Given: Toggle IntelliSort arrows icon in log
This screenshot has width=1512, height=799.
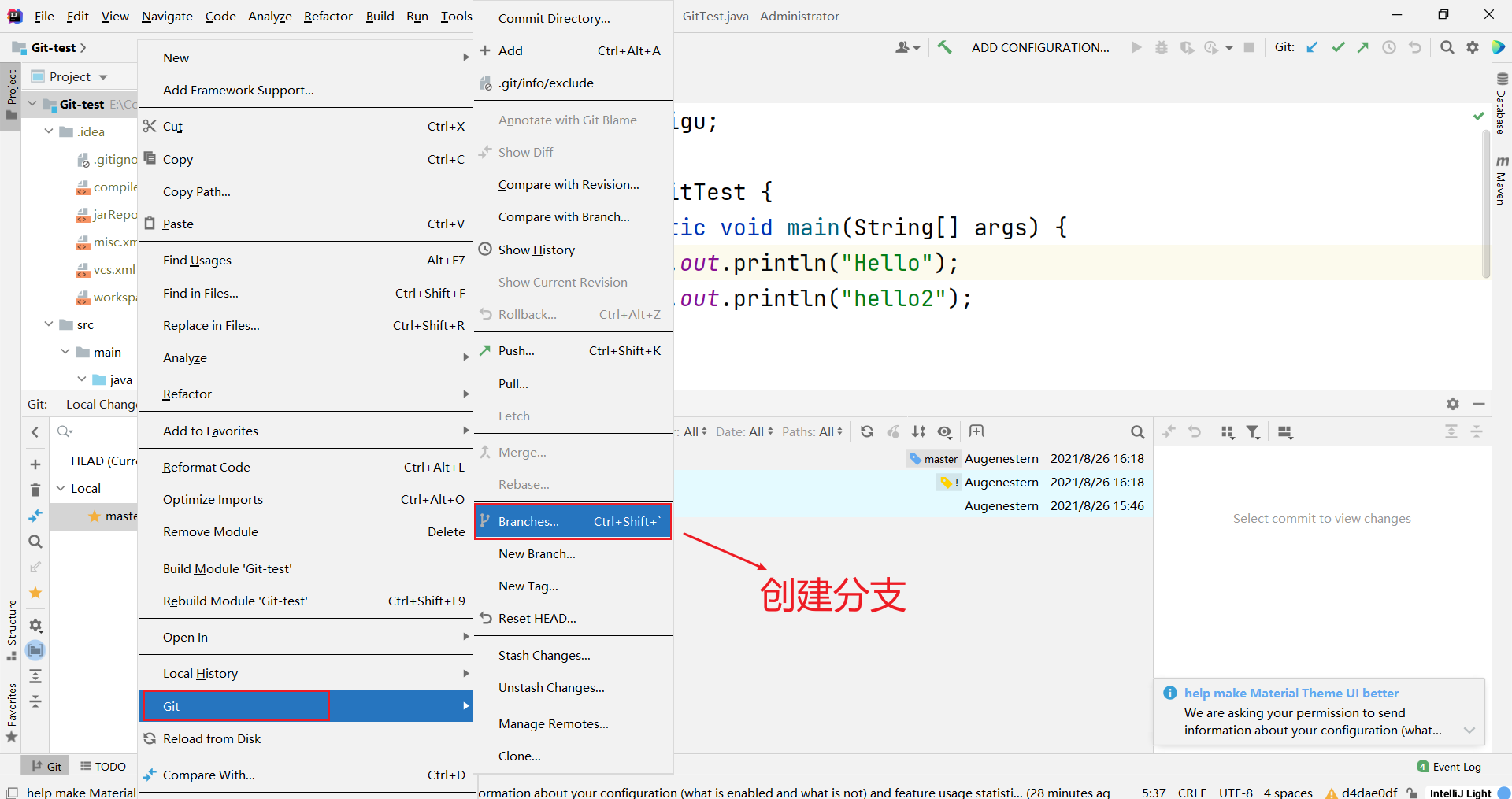Looking at the screenshot, I should point(919,431).
